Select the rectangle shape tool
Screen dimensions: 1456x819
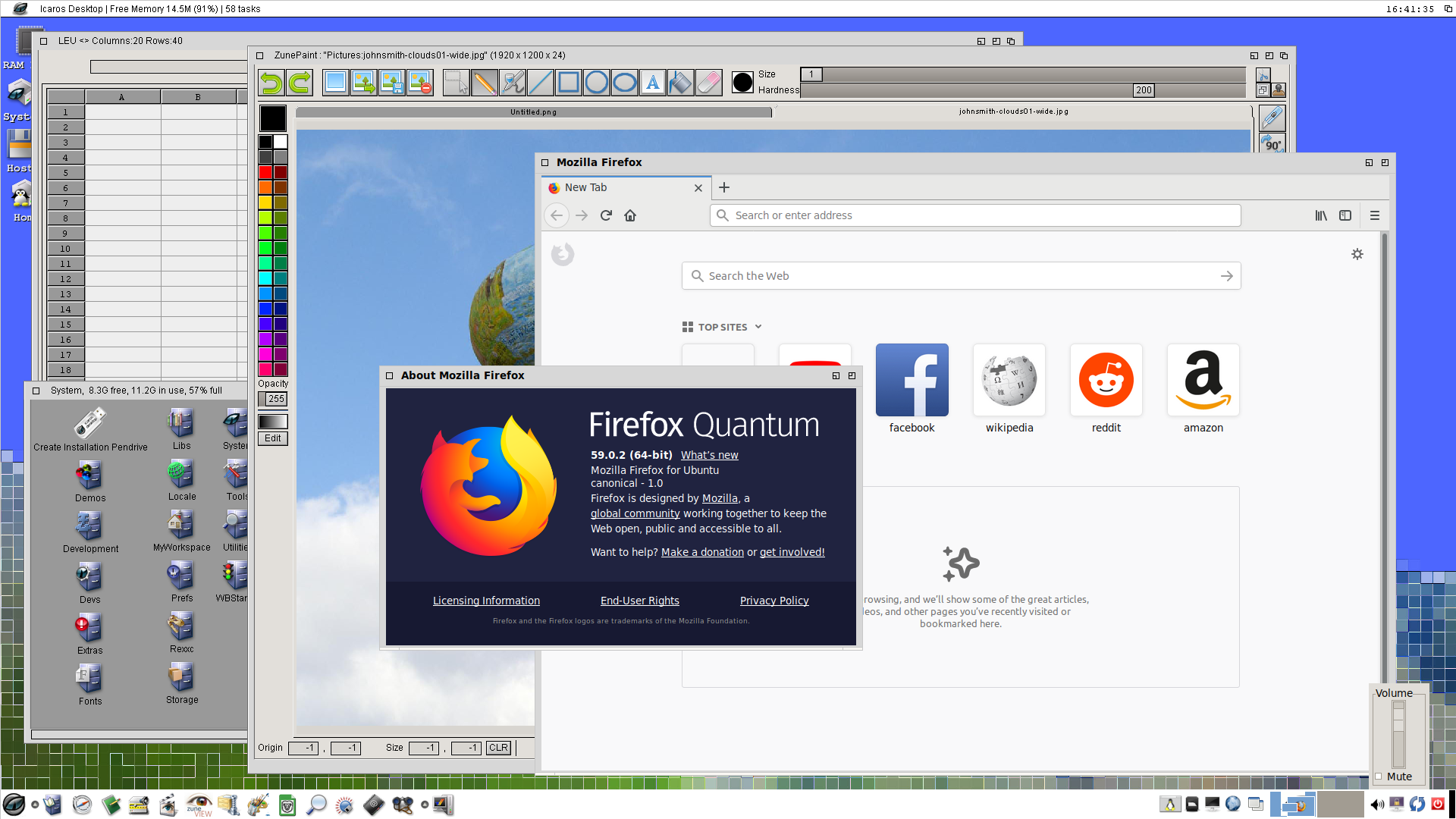click(568, 83)
